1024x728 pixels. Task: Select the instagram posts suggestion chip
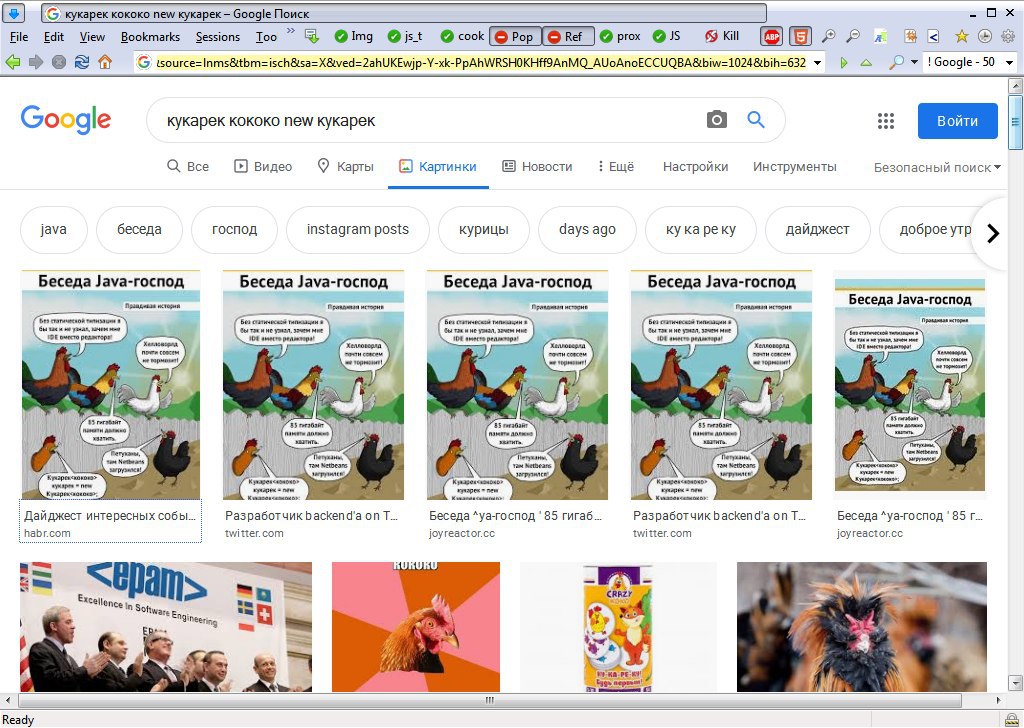coord(358,229)
